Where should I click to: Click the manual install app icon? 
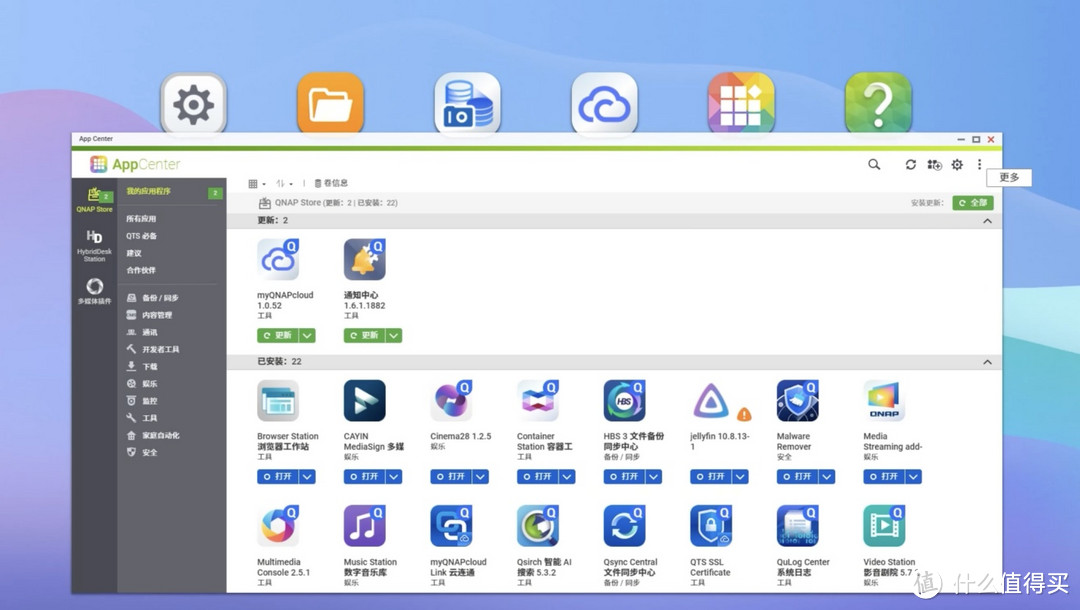click(934, 165)
